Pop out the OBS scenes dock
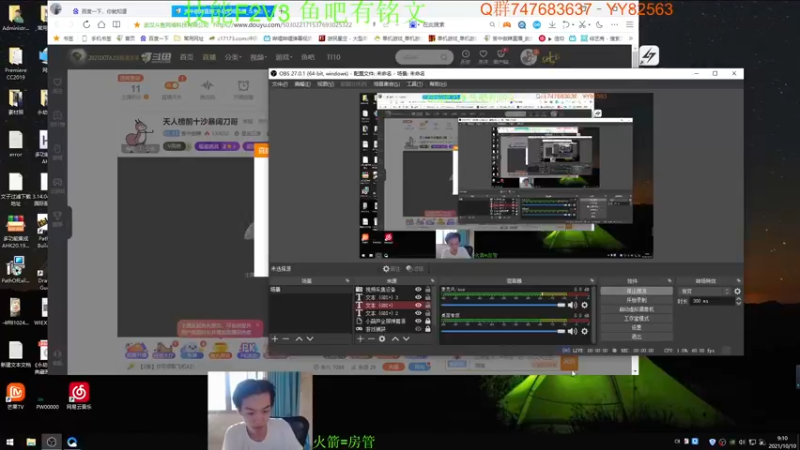Screen dimensions: 800x450 347,281
